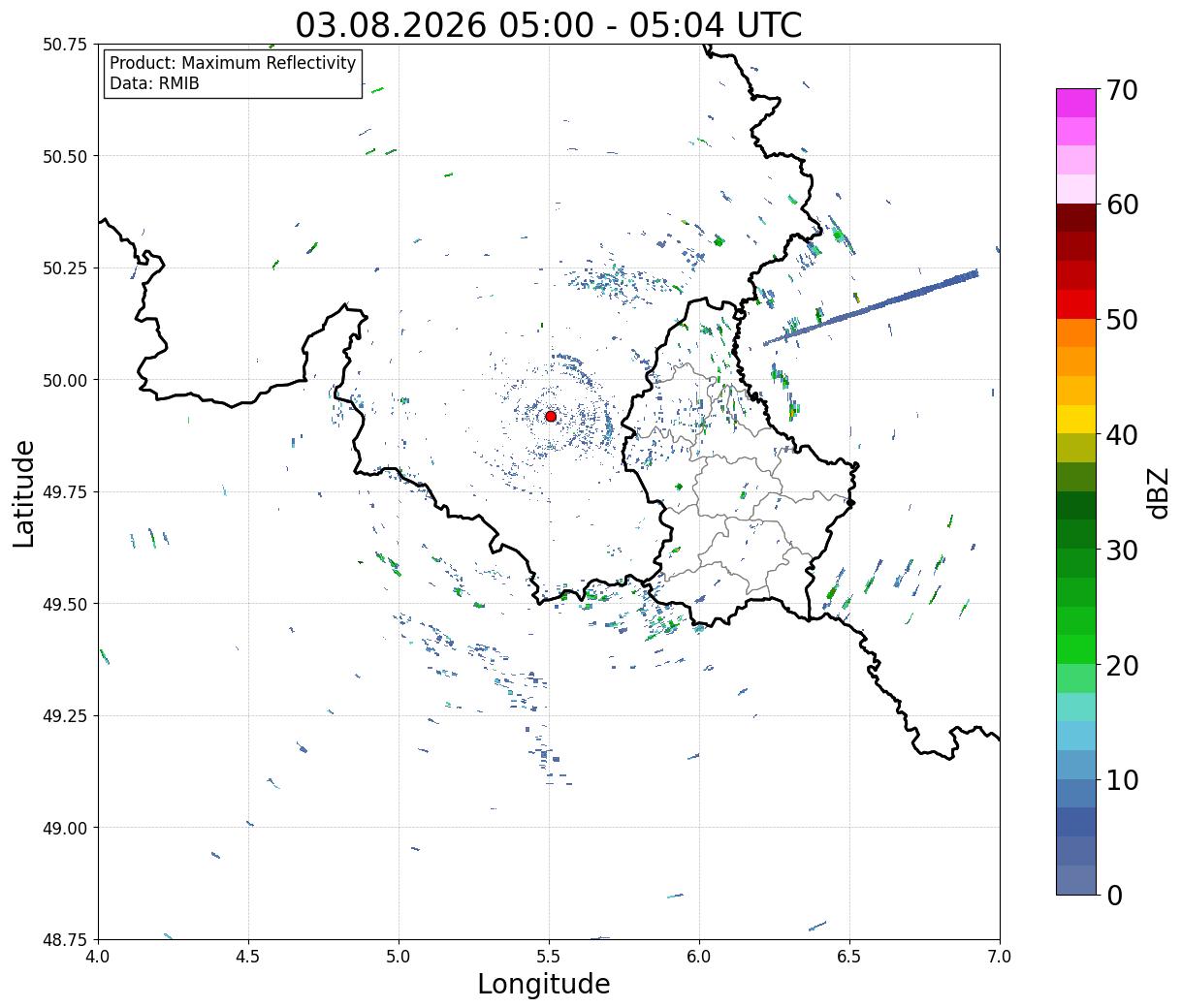
Task: Click the dark red 60 dBZ colorbar band
Action: pyautogui.click(x=1076, y=218)
